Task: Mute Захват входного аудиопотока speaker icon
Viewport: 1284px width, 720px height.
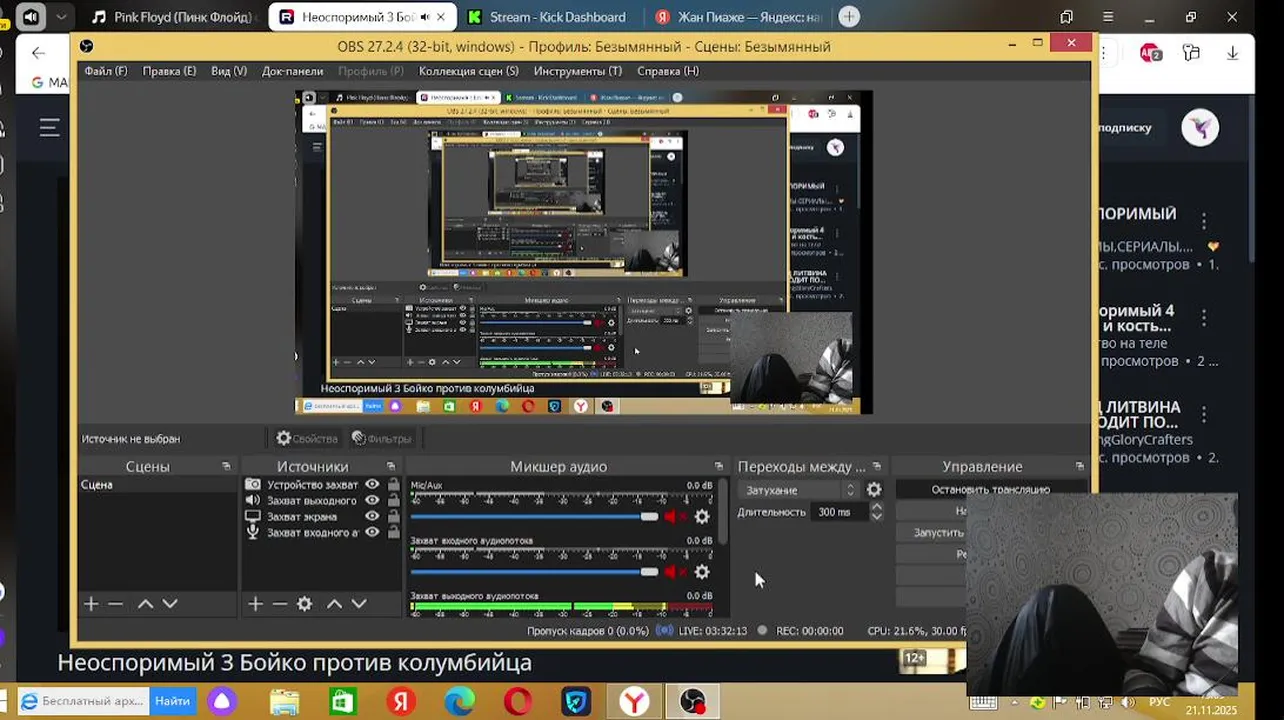Action: [671, 572]
